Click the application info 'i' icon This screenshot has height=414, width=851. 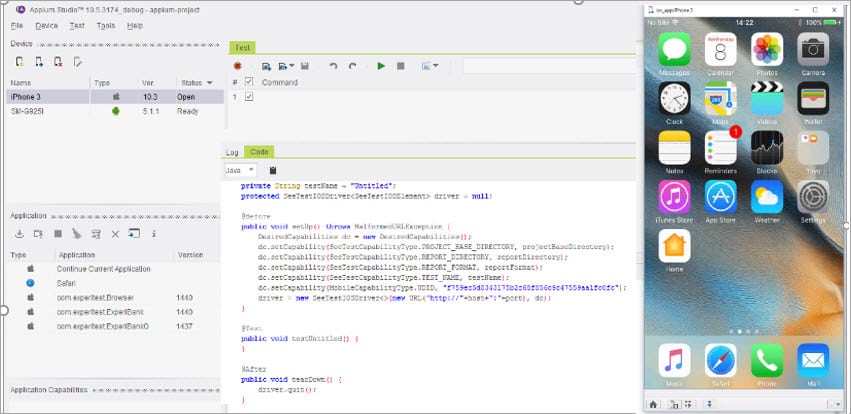tap(153, 234)
